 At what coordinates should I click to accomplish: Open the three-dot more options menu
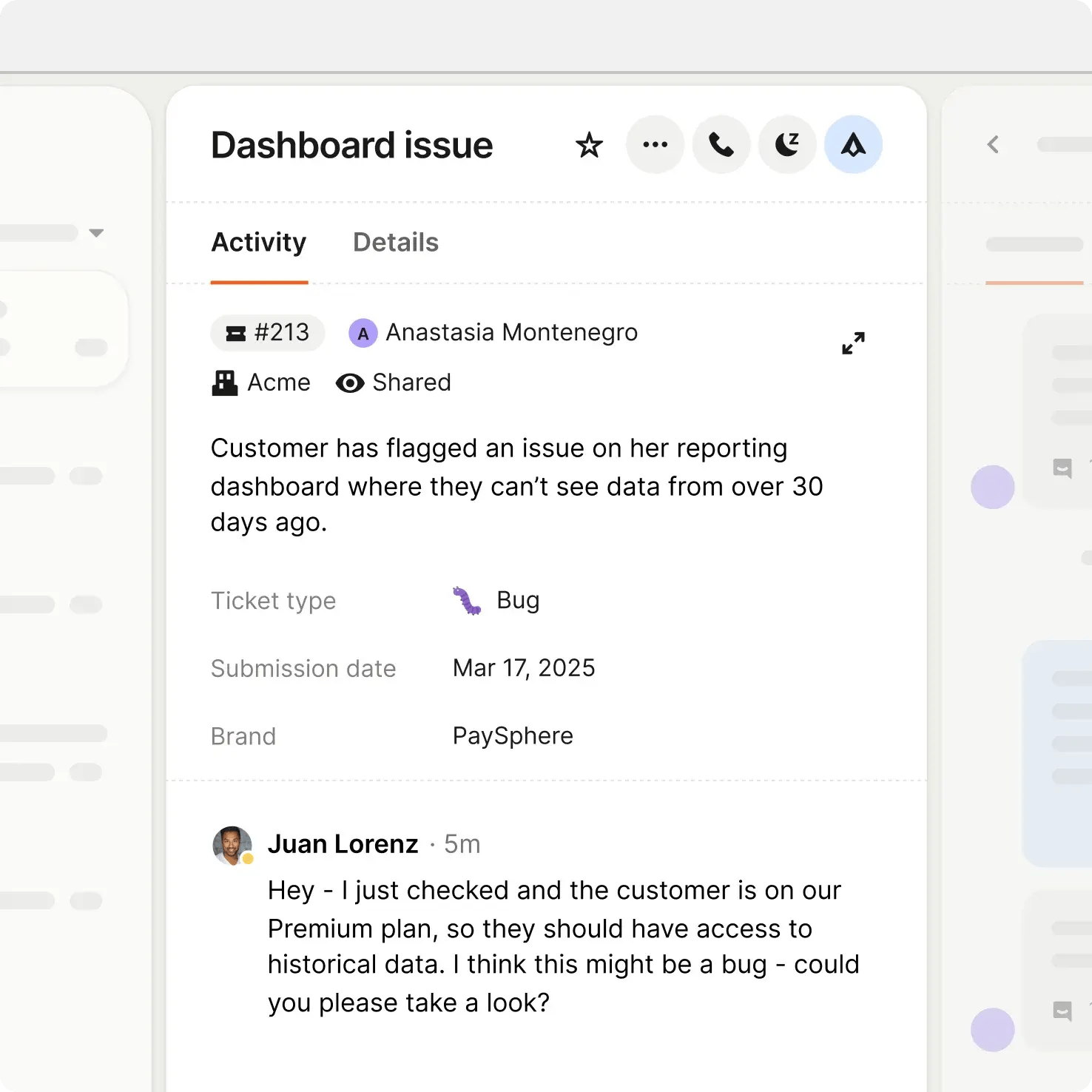click(655, 145)
